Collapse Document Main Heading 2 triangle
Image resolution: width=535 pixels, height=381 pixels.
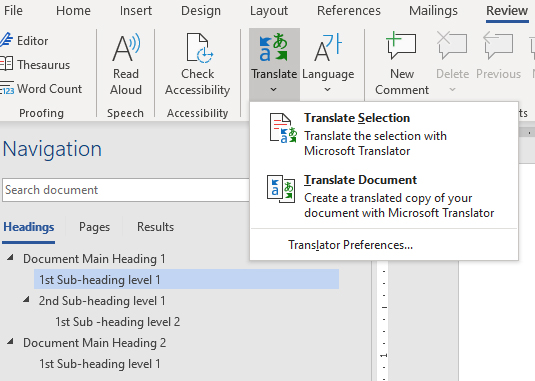[10, 341]
